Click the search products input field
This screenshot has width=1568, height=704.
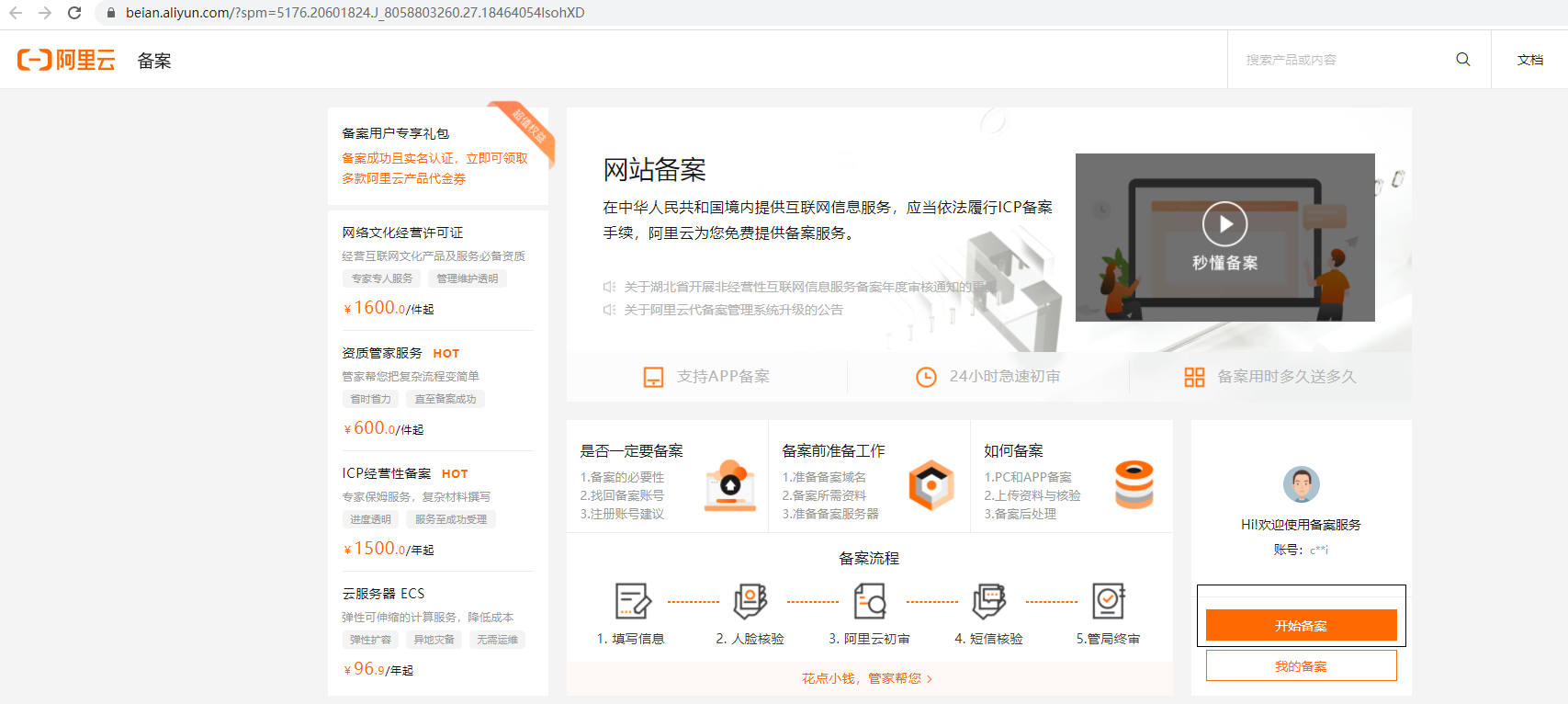tap(1341, 60)
